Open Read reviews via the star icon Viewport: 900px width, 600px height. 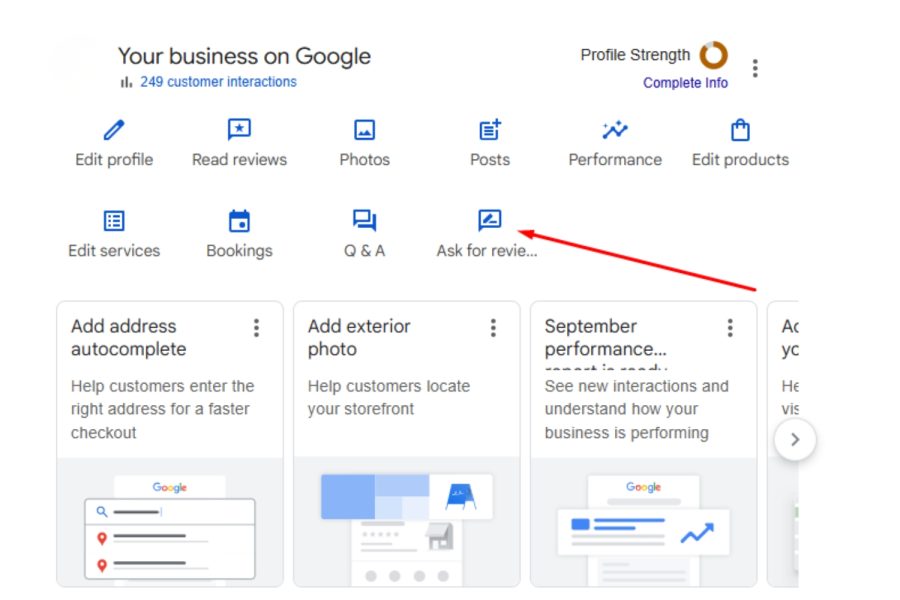238,129
